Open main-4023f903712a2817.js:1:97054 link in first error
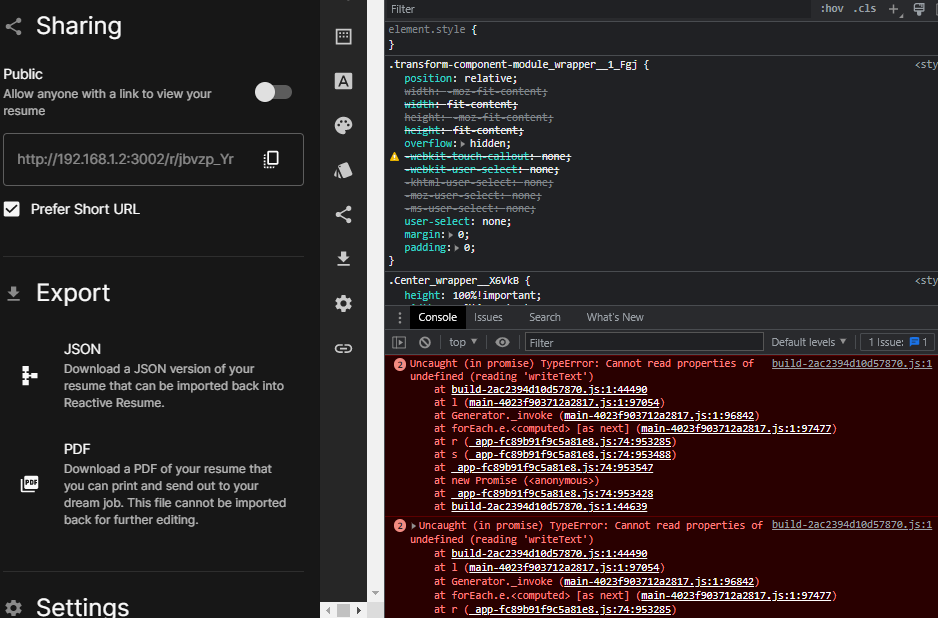The image size is (938, 618). point(564,403)
